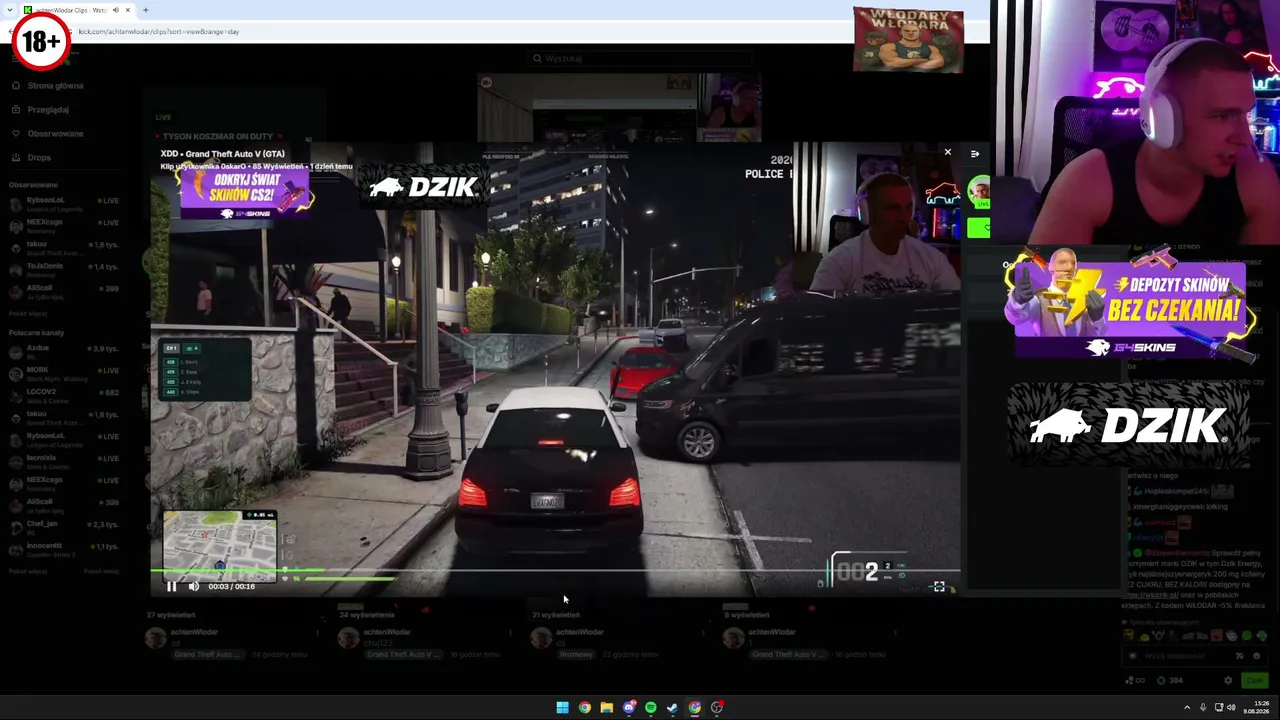The width and height of the screenshot is (1280, 720).
Task: Click the Strona główna home icon
Action: 15,86
